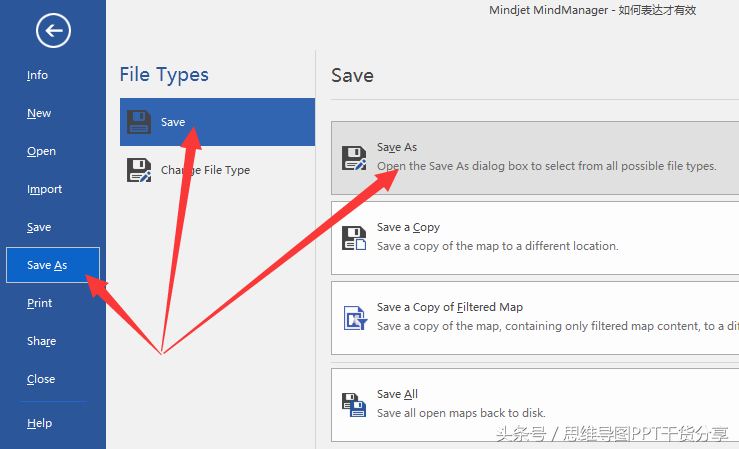Click the Save As disk-with-pencil icon
The height and width of the screenshot is (449, 739).
(354, 158)
